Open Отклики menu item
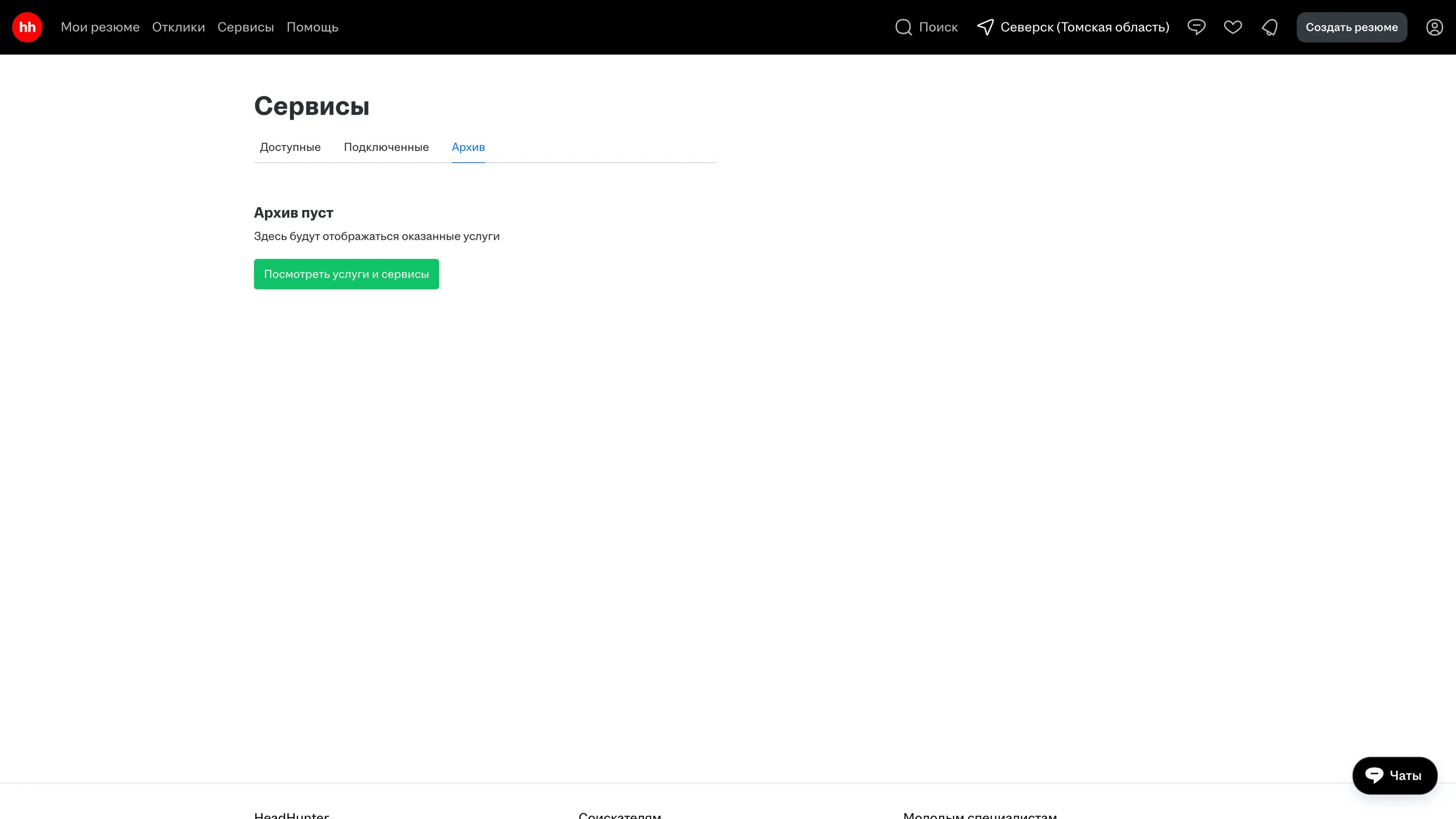 178,27
